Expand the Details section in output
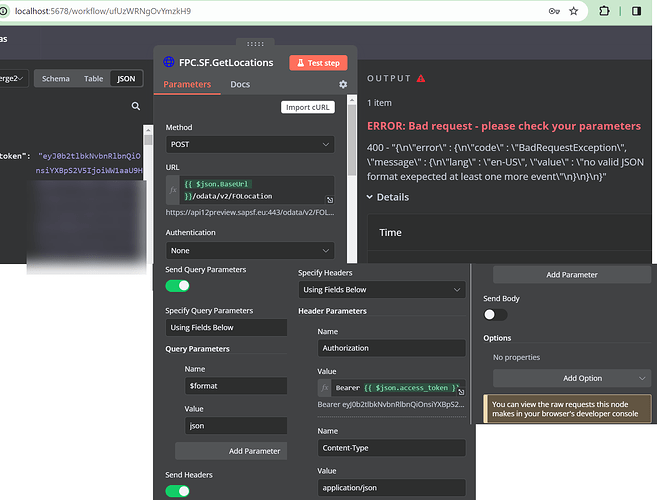This screenshot has width=657, height=500. click(388, 197)
